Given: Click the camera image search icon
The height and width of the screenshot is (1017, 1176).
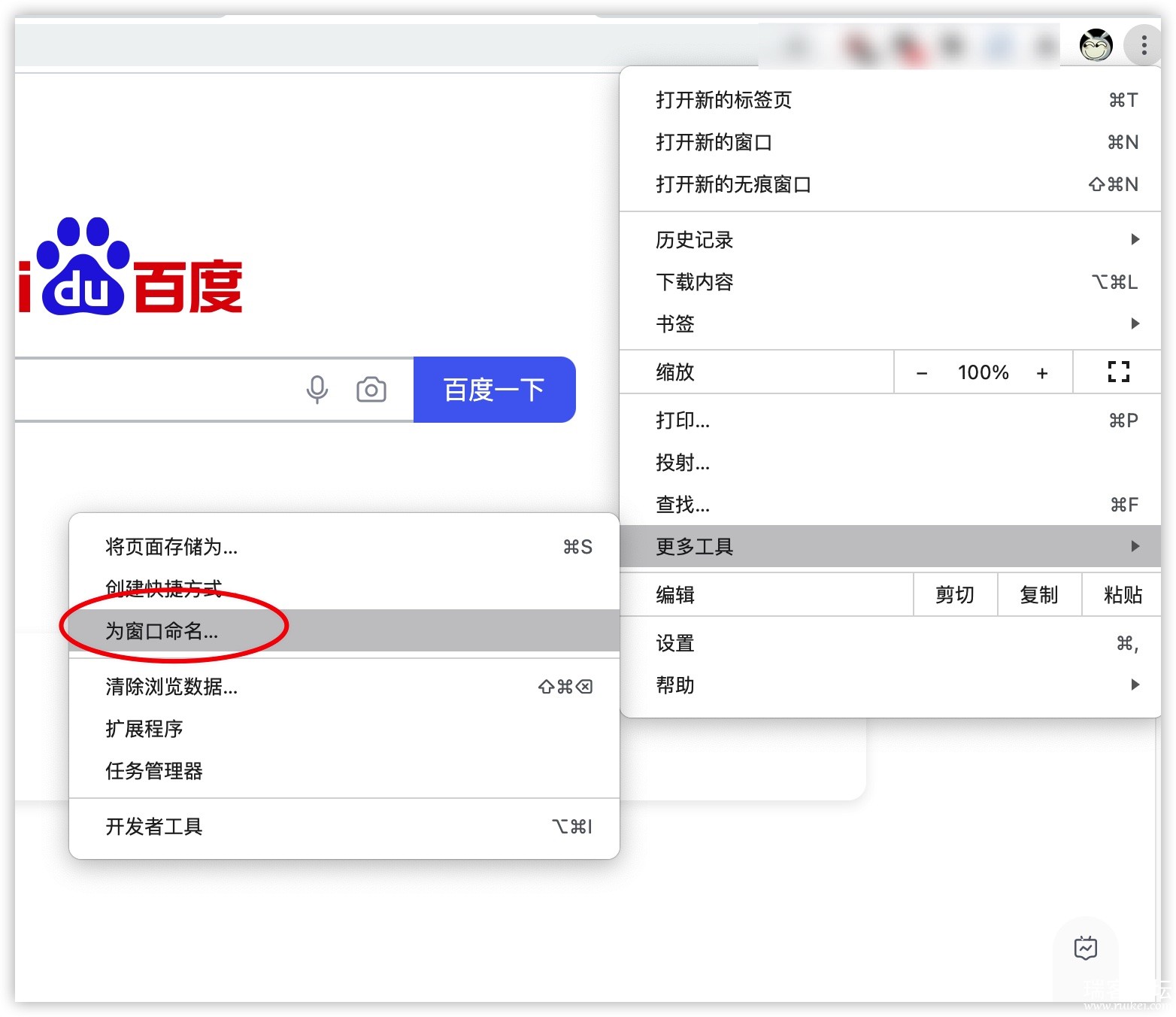Looking at the screenshot, I should pyautogui.click(x=371, y=390).
